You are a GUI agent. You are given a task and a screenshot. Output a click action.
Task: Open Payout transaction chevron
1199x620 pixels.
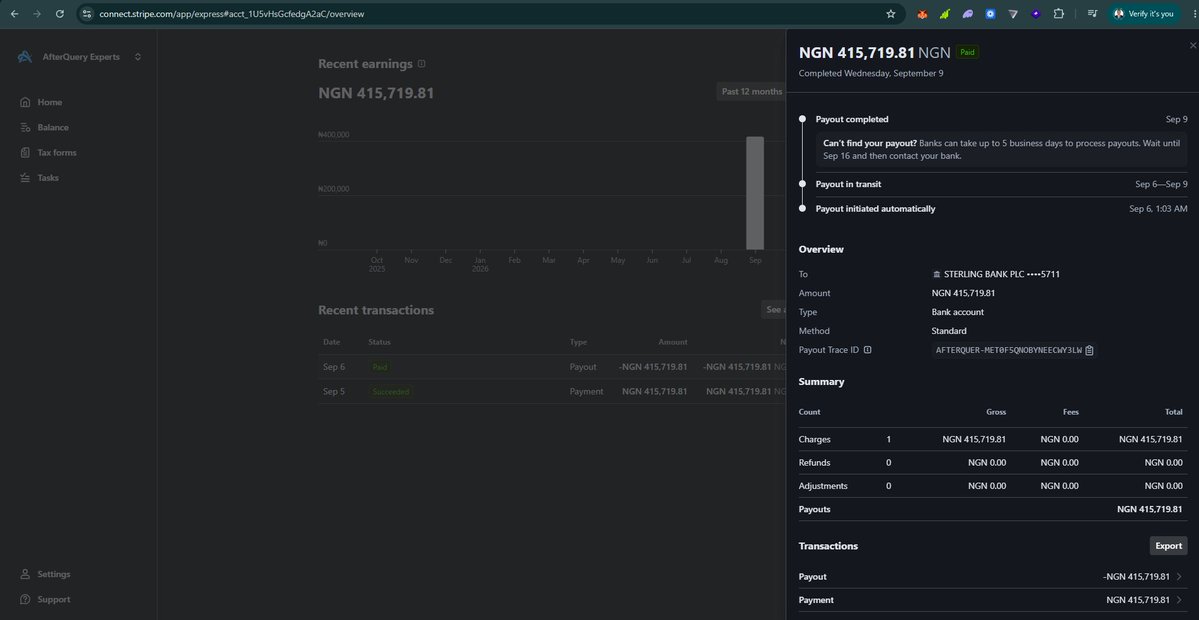click(1179, 576)
